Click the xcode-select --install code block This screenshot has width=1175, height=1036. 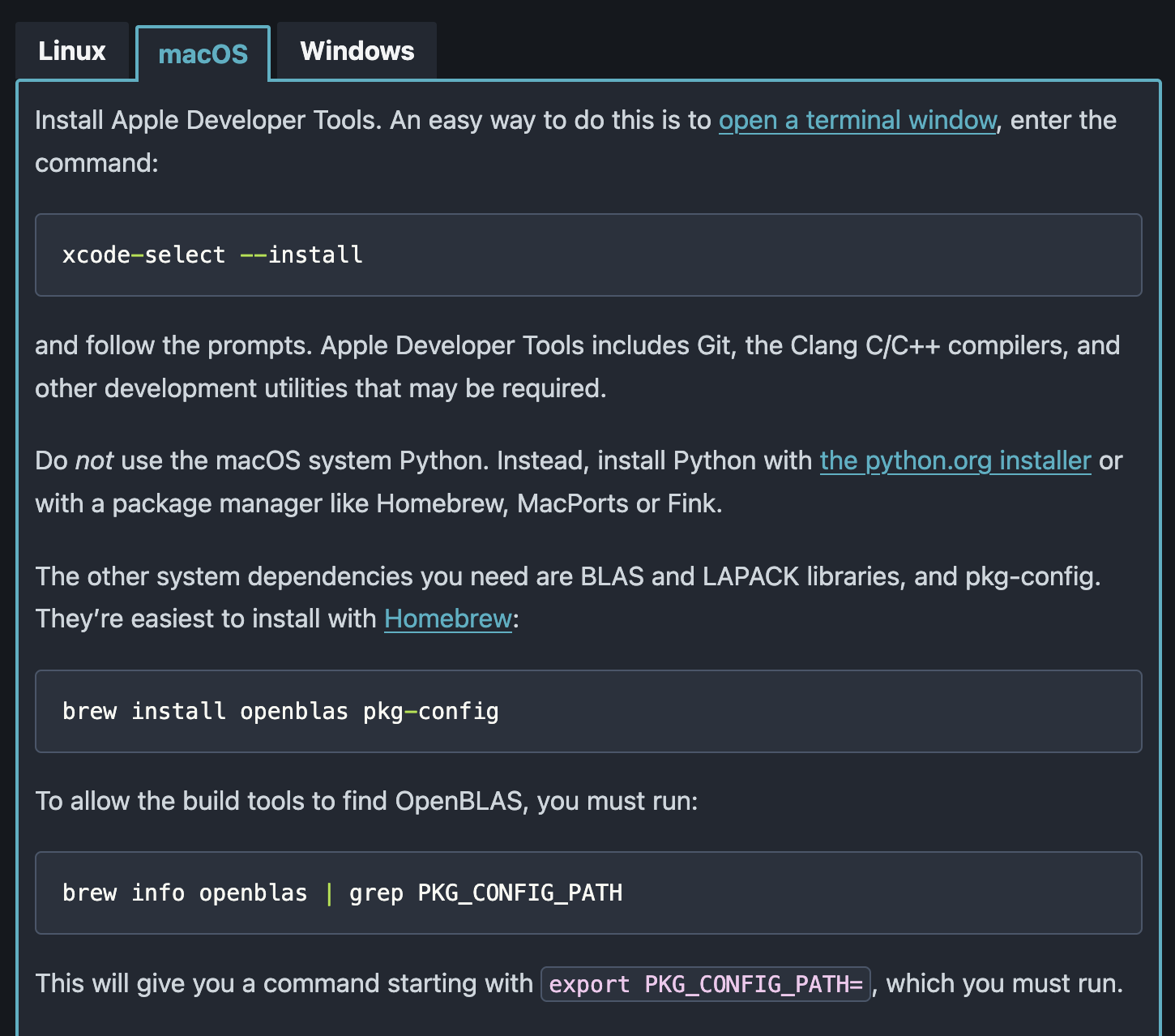coord(588,255)
